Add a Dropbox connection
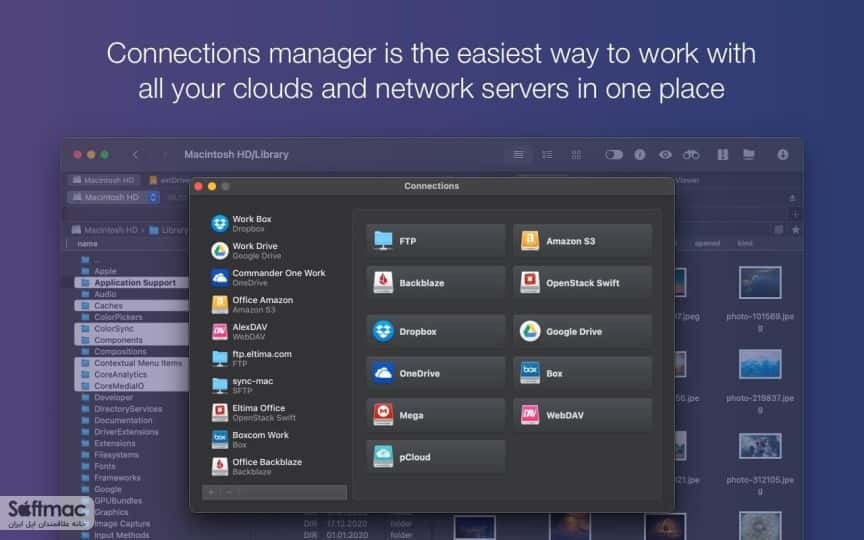The height and width of the screenshot is (540, 864). click(435, 331)
